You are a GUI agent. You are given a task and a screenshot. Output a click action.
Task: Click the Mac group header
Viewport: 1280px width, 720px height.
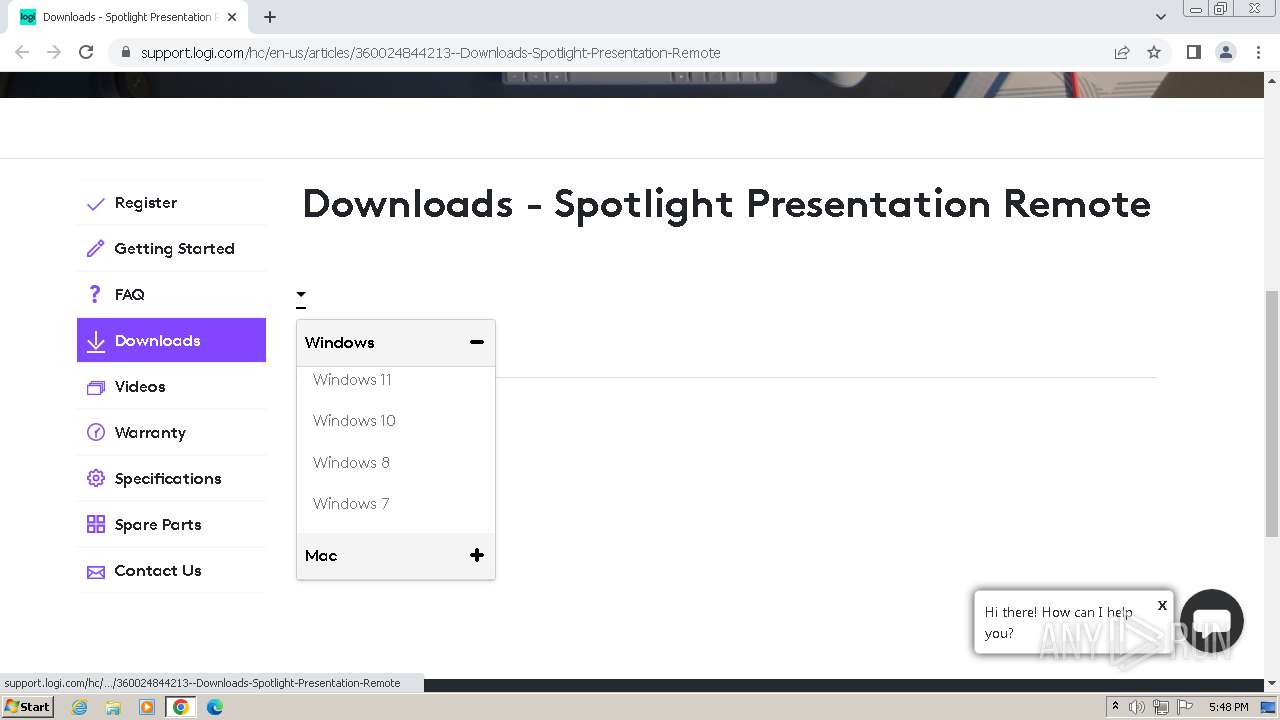[396, 555]
